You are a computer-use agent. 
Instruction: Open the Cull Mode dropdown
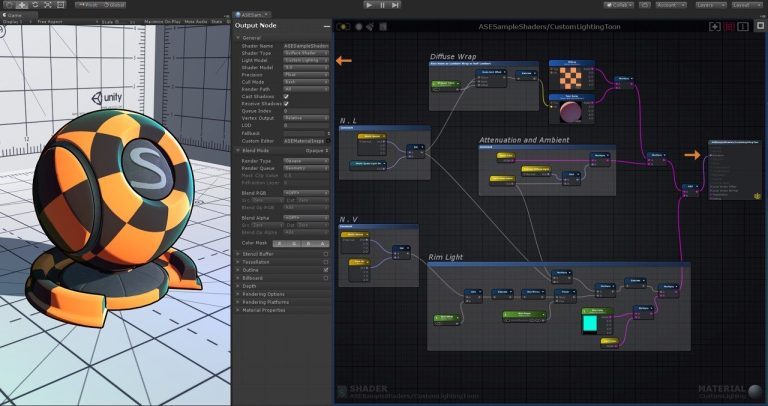(306, 82)
